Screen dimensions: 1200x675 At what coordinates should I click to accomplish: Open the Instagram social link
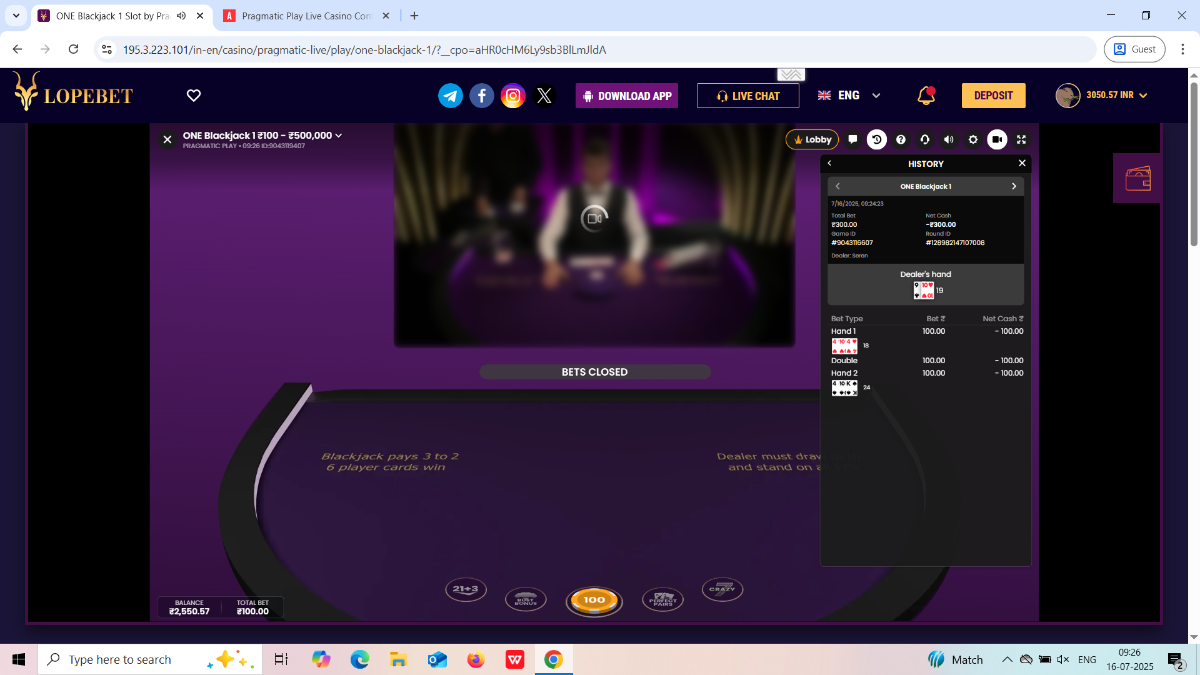point(513,95)
